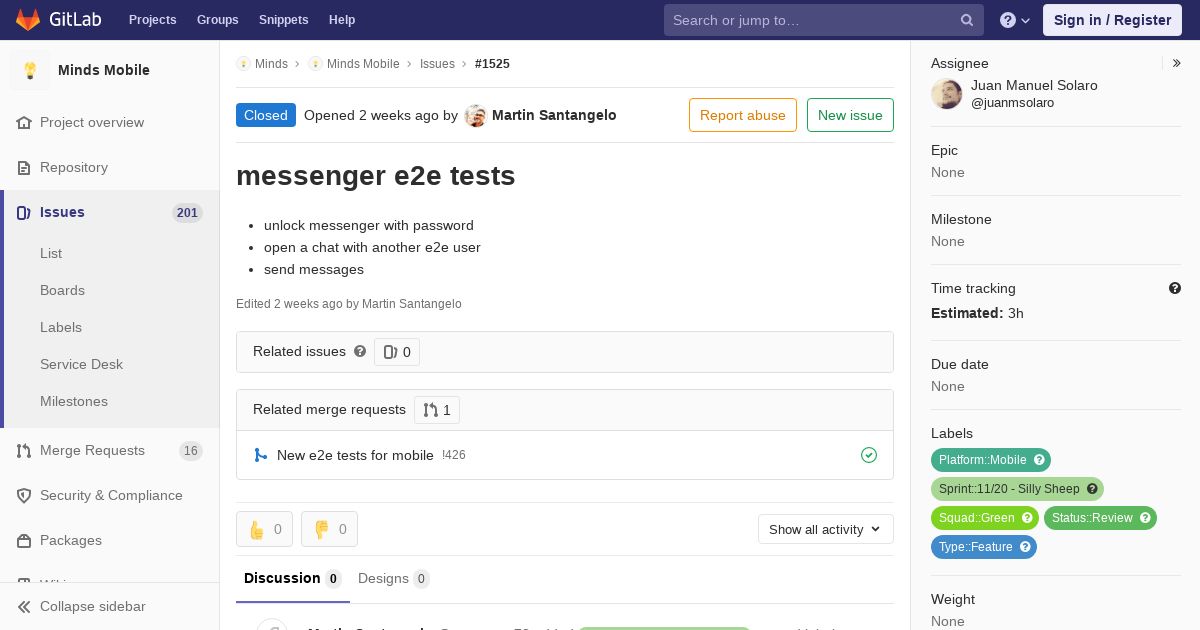
Task: Click the Issues breadcrumb link
Action: click(437, 64)
